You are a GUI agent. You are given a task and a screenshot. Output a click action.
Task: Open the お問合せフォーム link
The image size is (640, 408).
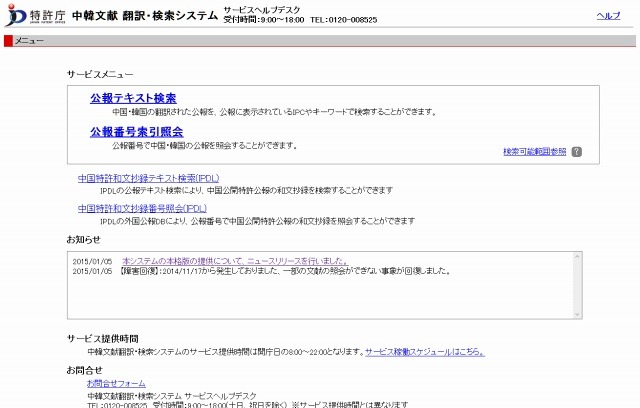pyautogui.click(x=116, y=384)
